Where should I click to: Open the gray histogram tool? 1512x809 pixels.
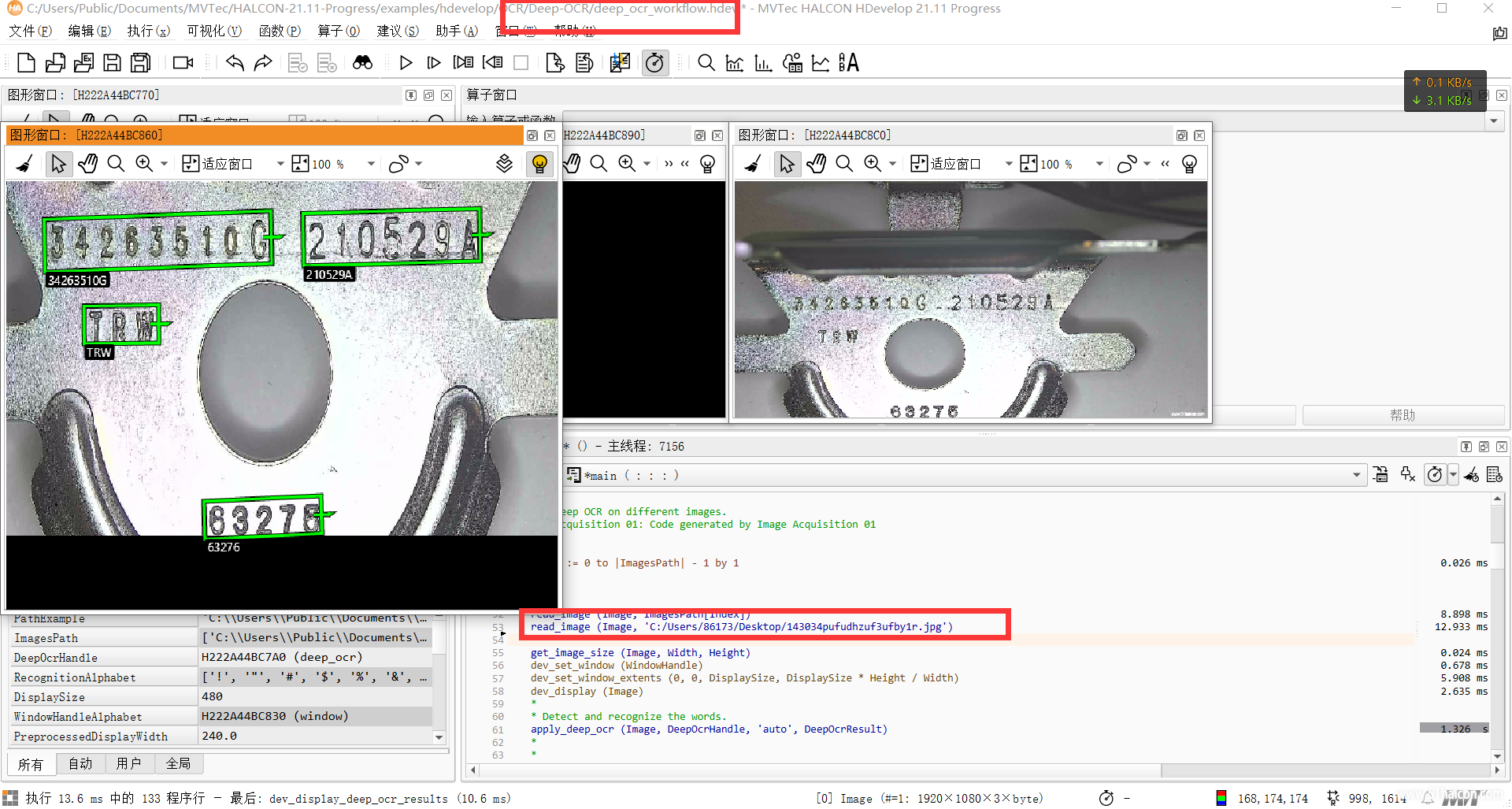pos(735,63)
